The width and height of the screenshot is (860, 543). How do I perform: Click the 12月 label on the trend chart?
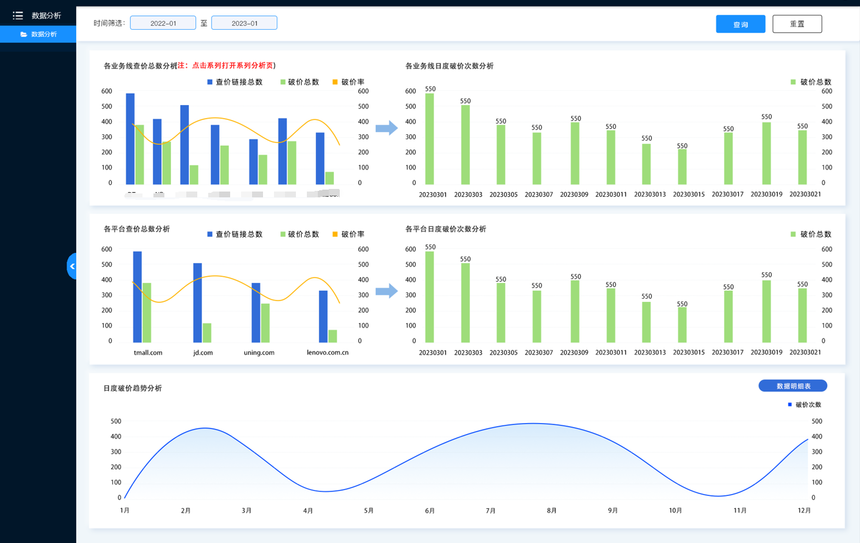[804, 511]
